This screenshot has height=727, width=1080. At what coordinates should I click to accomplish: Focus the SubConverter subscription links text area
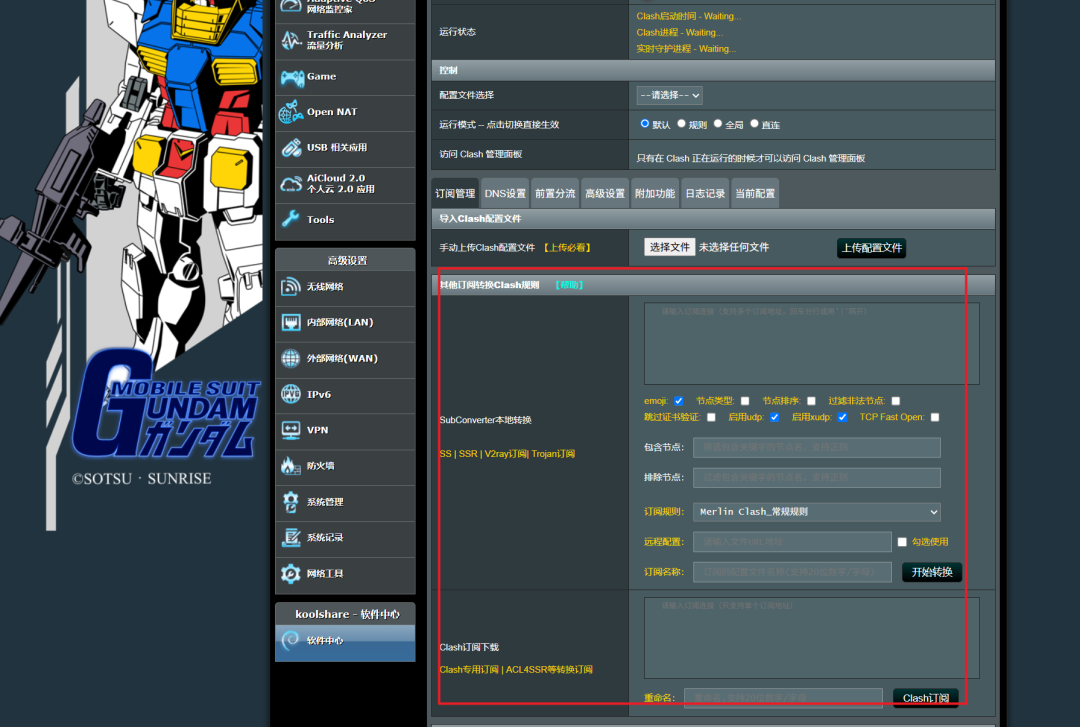pos(811,343)
